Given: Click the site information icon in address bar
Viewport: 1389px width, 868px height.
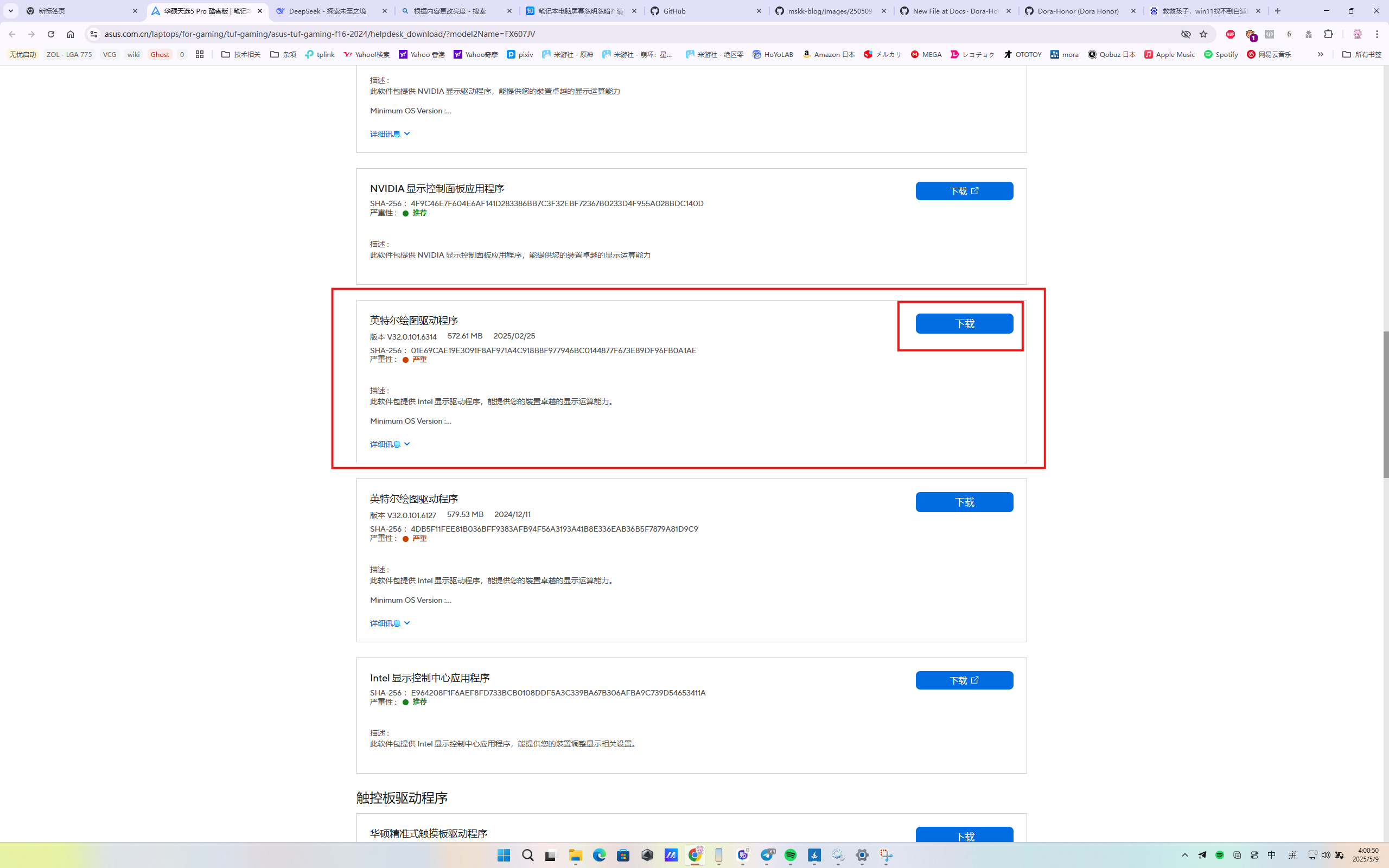Looking at the screenshot, I should [93, 34].
